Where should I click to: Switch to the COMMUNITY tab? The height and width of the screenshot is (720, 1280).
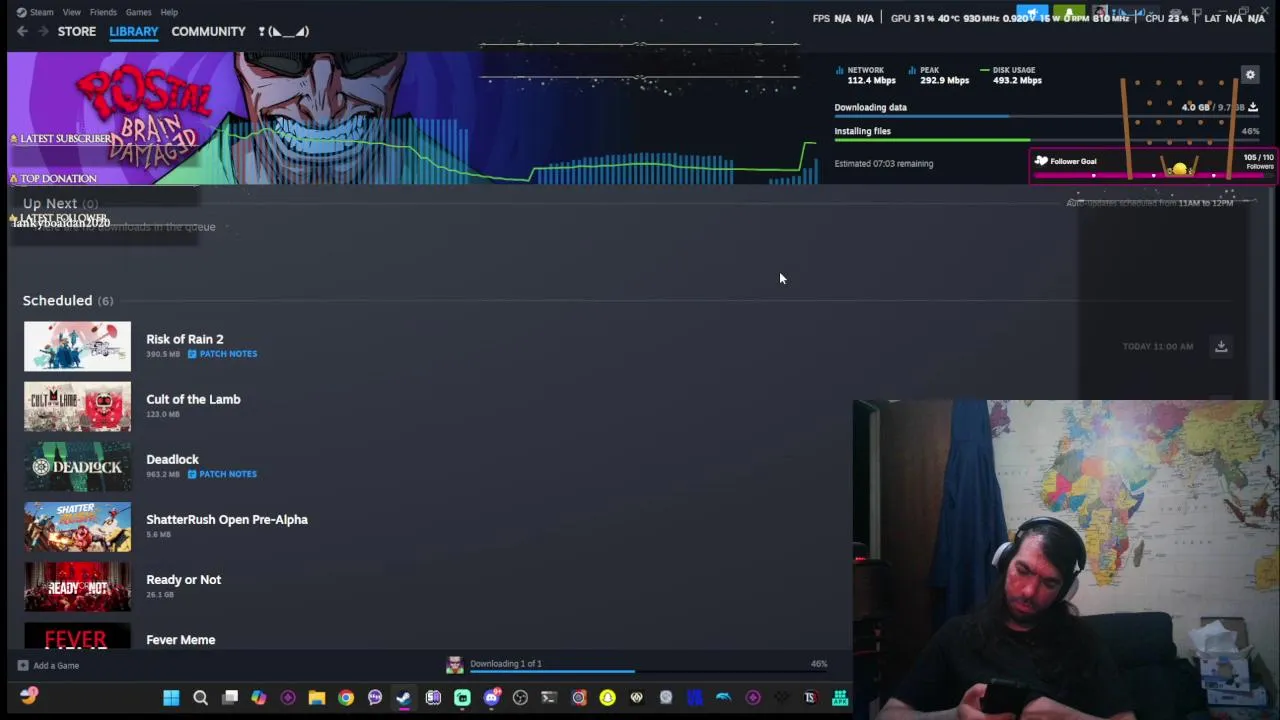[x=208, y=32]
